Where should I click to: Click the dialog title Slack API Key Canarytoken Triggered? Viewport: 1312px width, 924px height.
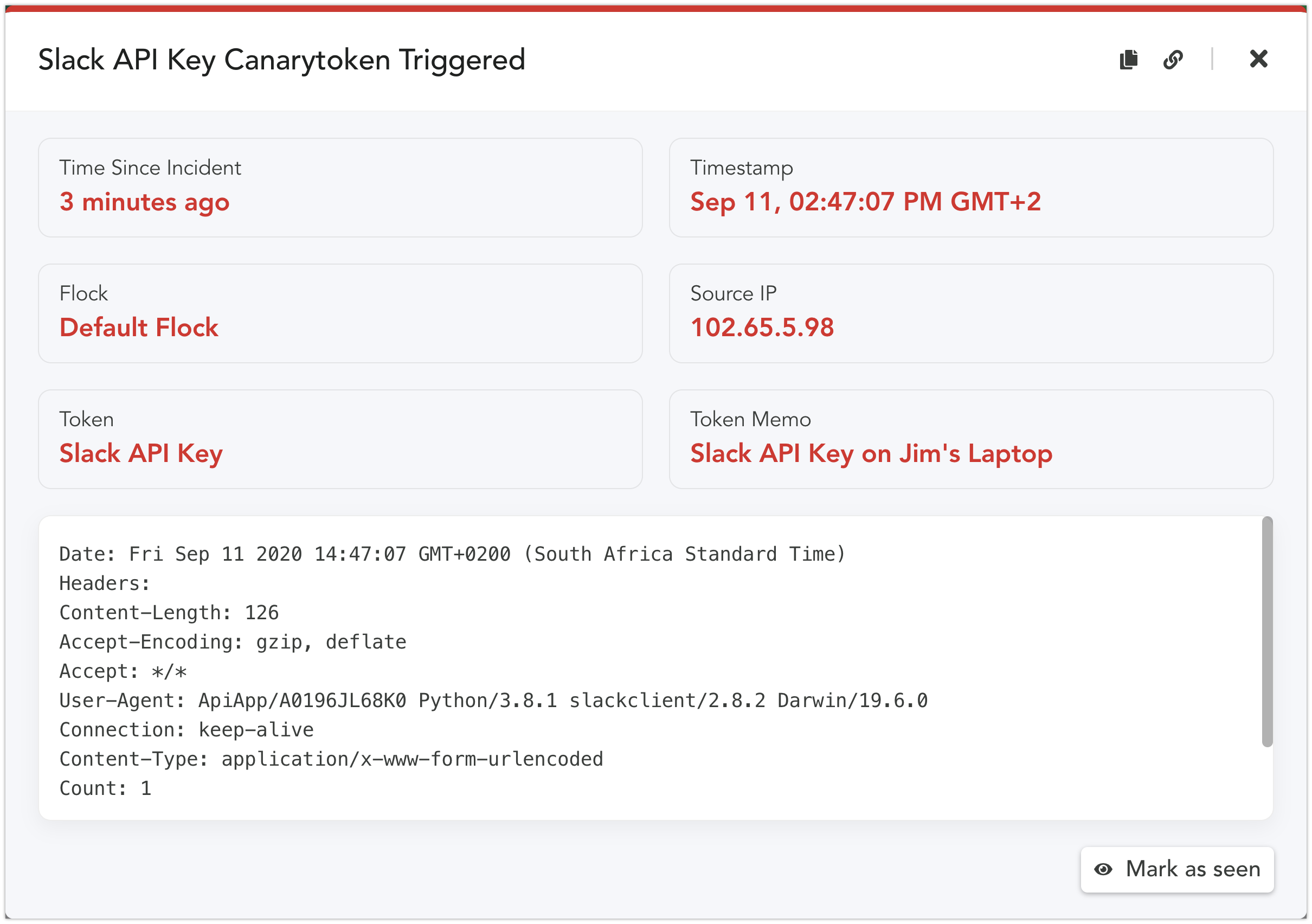pos(281,61)
